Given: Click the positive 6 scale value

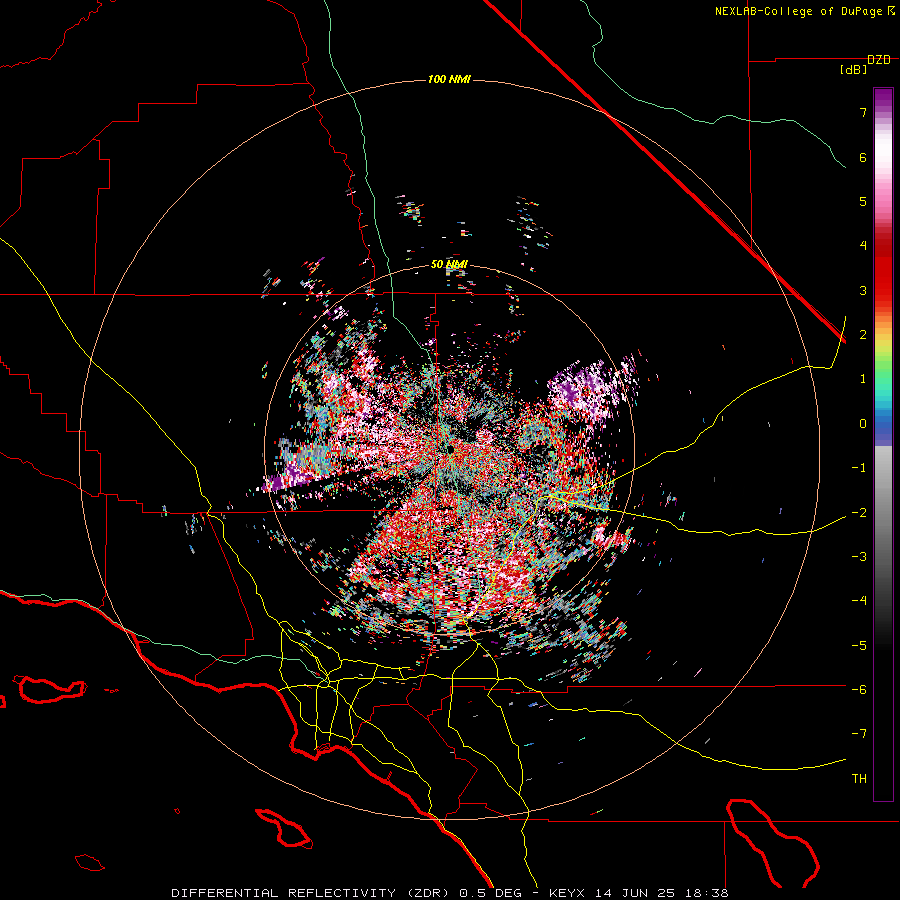Looking at the screenshot, I should (x=863, y=157).
